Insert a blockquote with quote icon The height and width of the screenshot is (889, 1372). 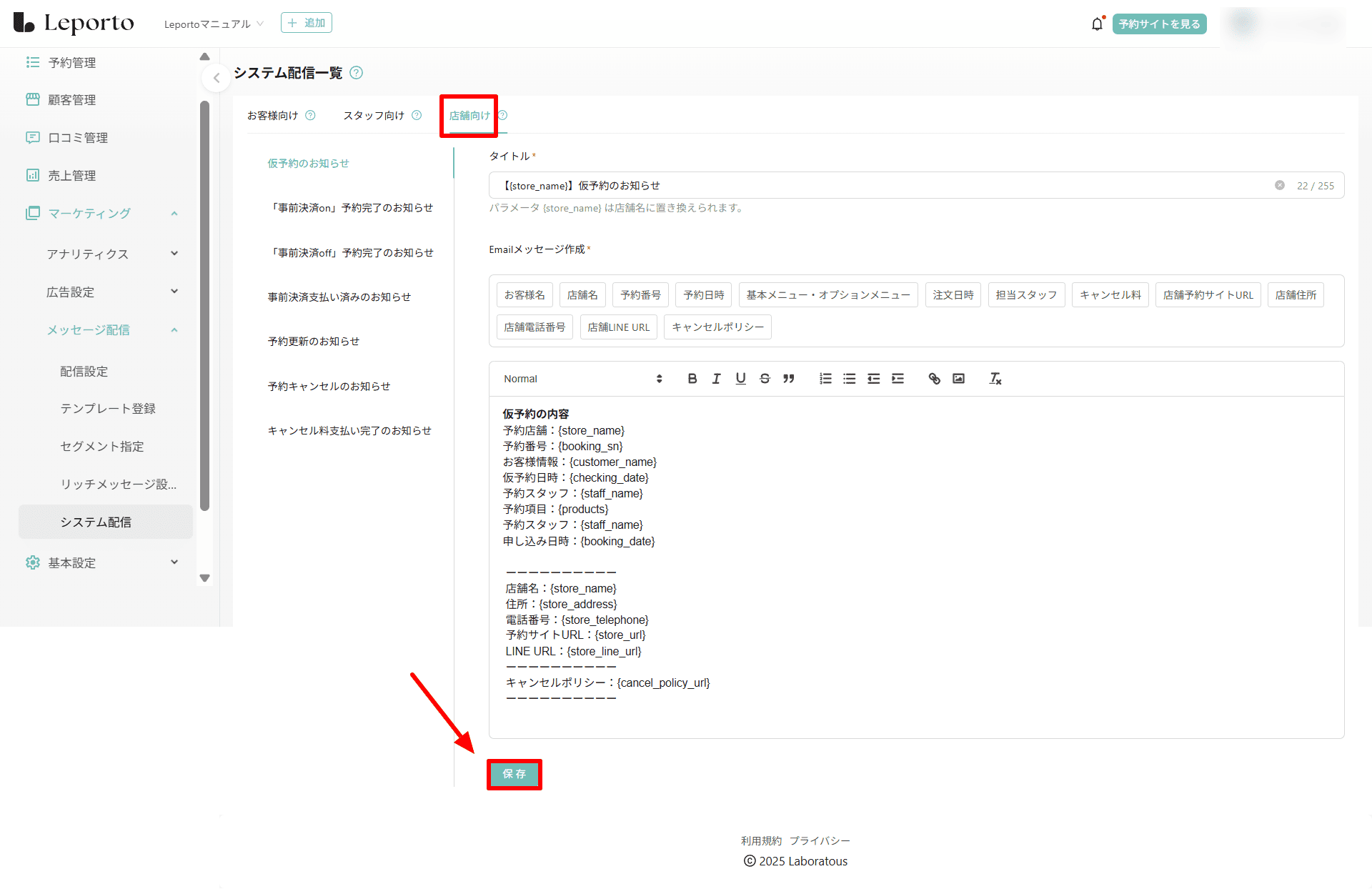click(x=789, y=379)
